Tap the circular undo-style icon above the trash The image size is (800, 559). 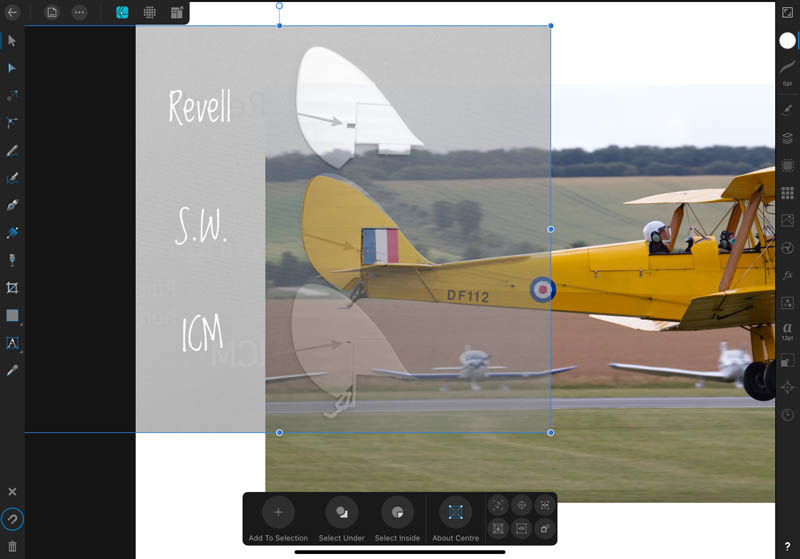pos(12,519)
